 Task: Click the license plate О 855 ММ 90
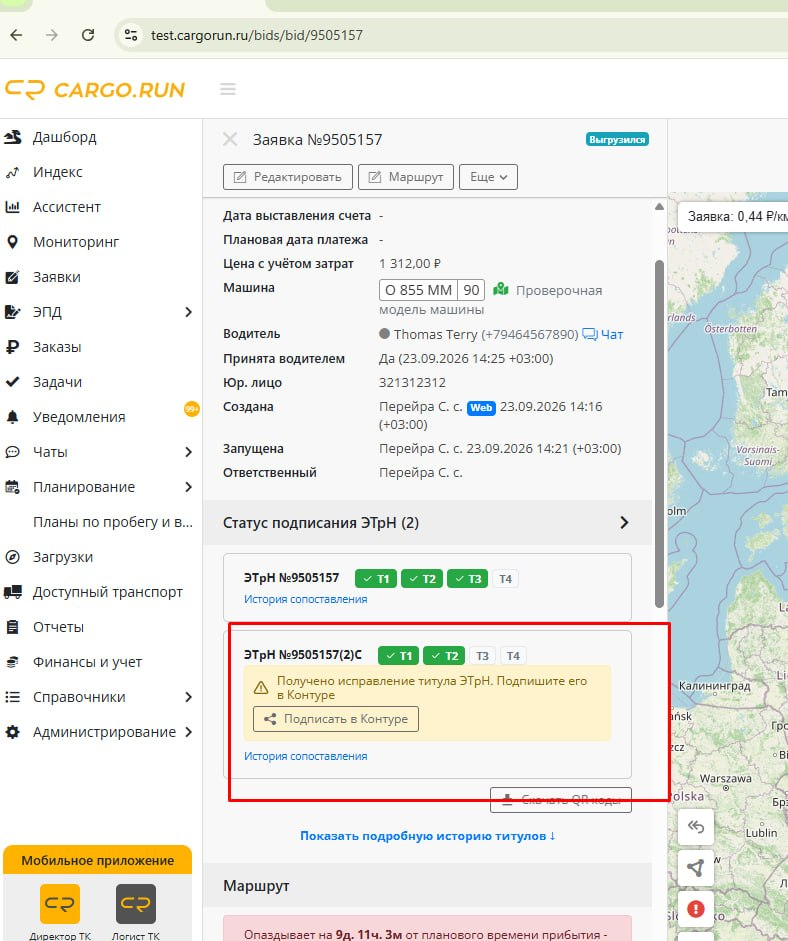(432, 290)
